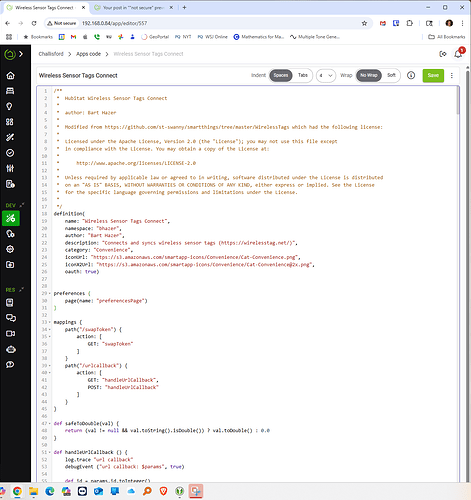This screenshot has width=471, height=500.
Task: Open the indent size dropdown
Action: click(x=326, y=76)
